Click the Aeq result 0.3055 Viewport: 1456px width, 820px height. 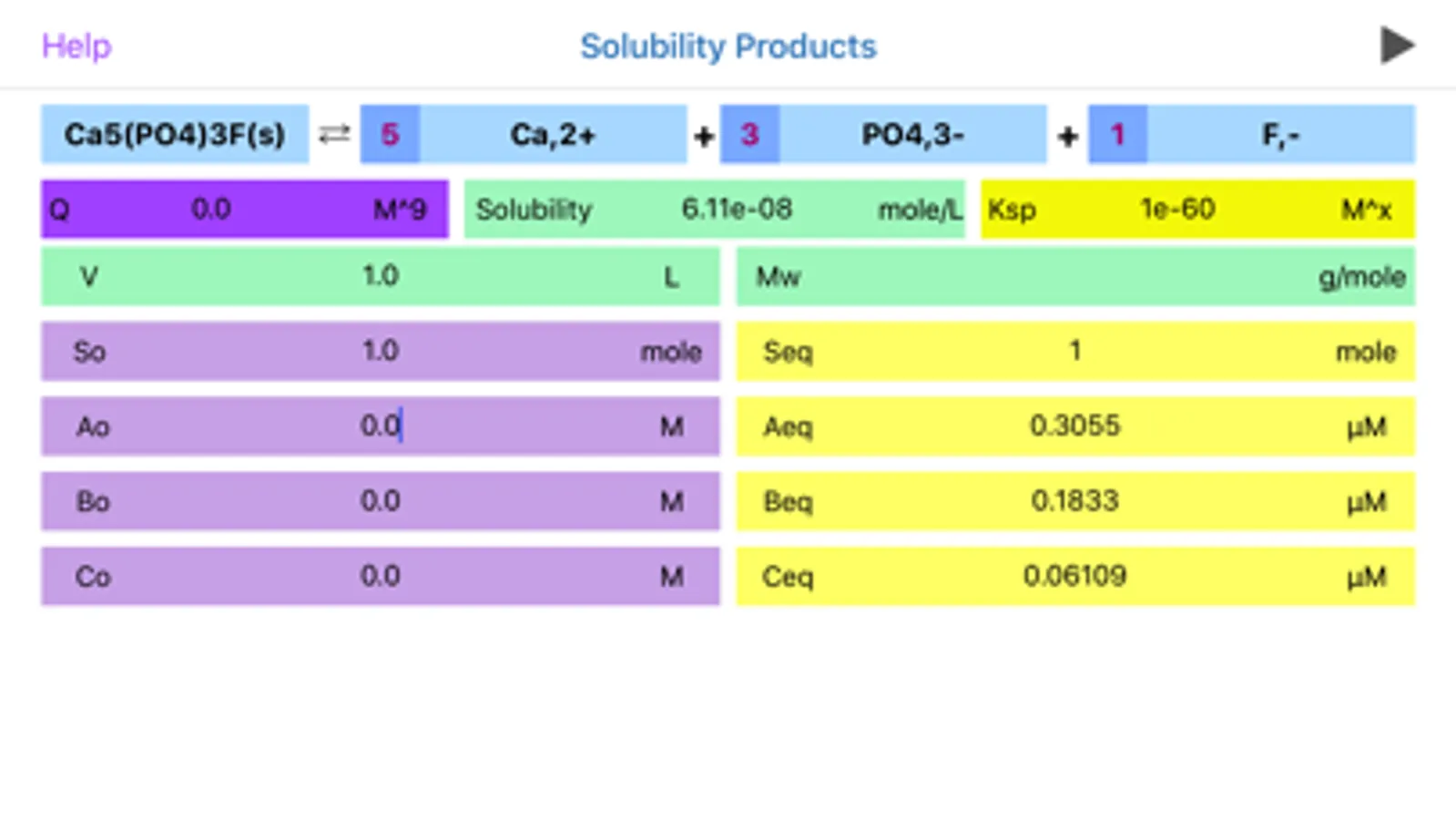[x=1074, y=425]
